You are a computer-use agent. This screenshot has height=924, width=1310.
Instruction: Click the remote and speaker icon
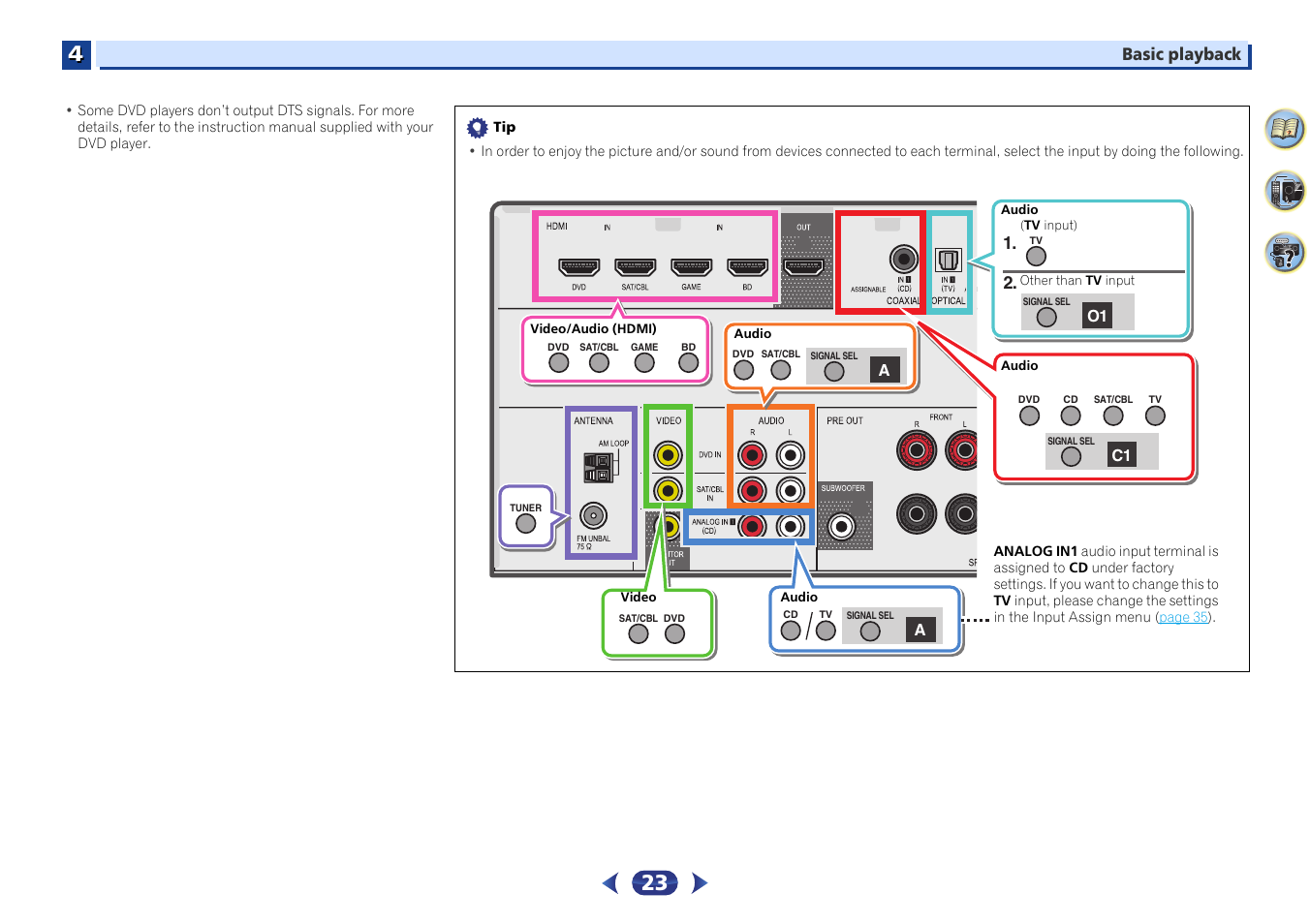click(x=1285, y=191)
